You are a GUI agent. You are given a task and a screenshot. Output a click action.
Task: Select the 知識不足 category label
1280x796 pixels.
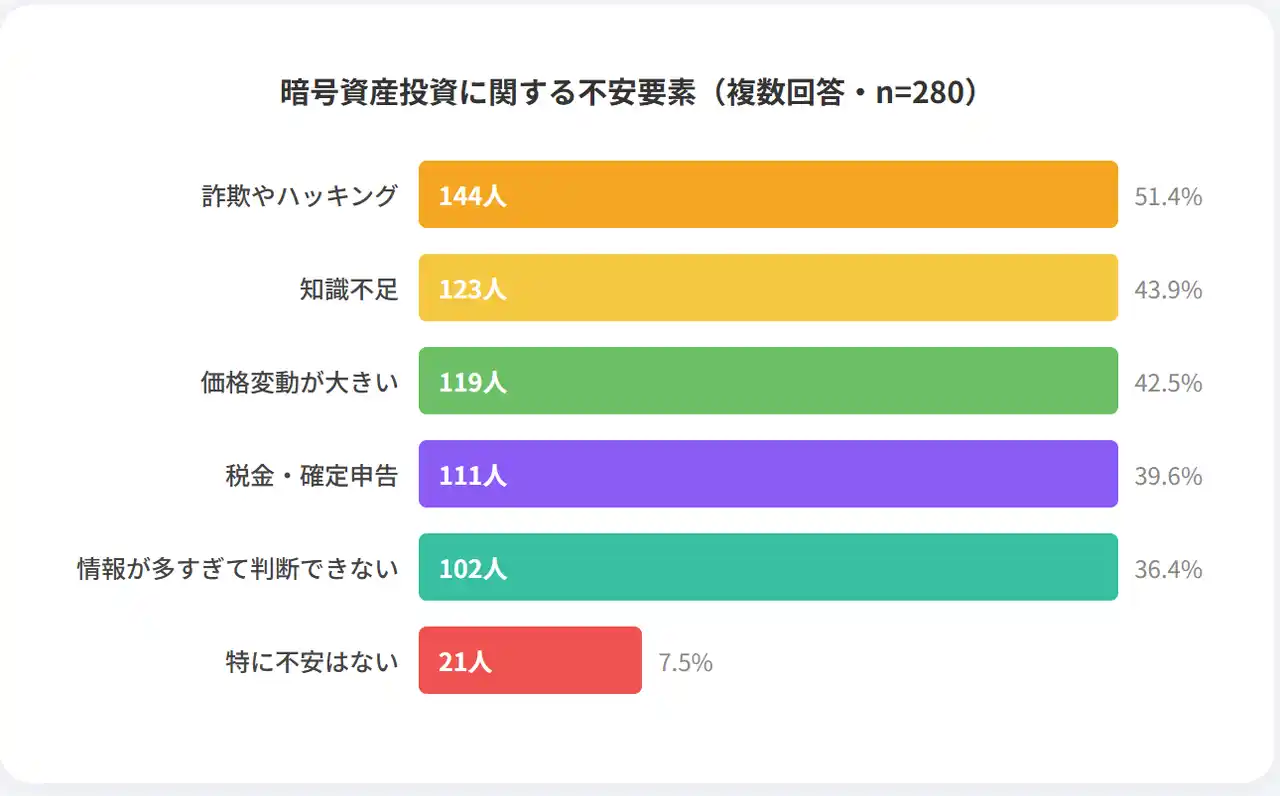click(349, 289)
